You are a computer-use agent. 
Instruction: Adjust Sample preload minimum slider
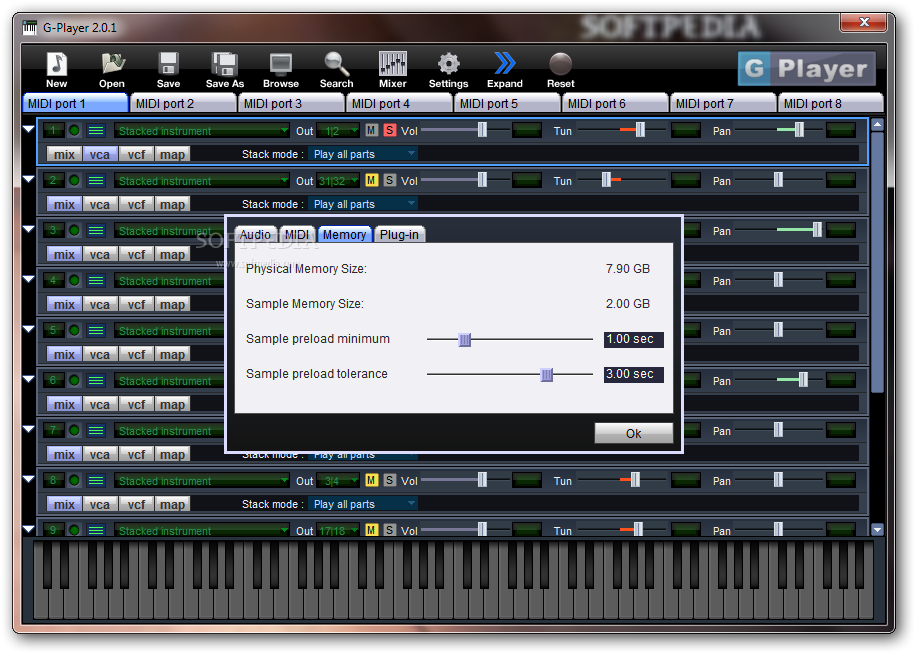[464, 339]
